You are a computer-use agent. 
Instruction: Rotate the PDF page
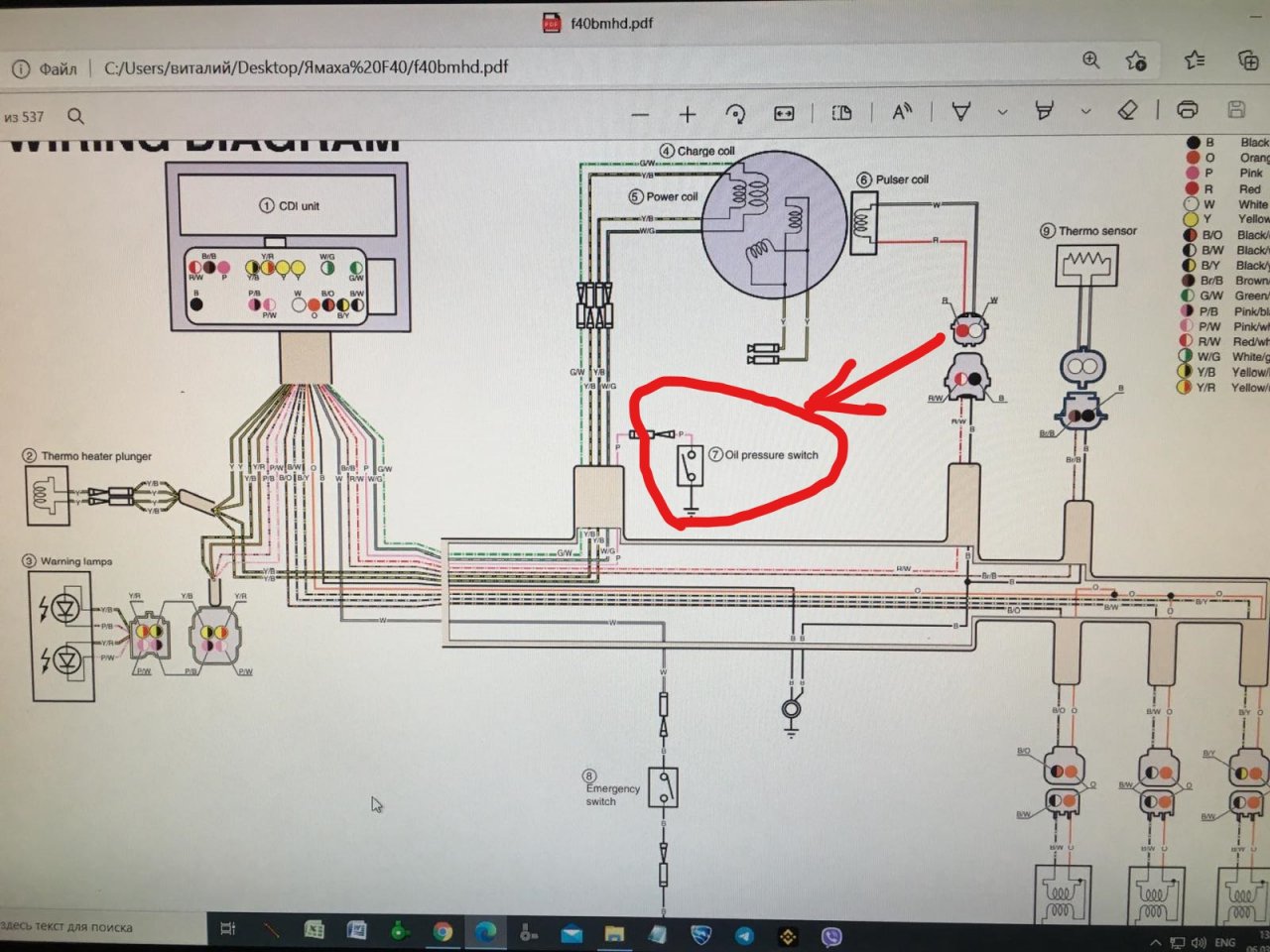pyautogui.click(x=735, y=113)
